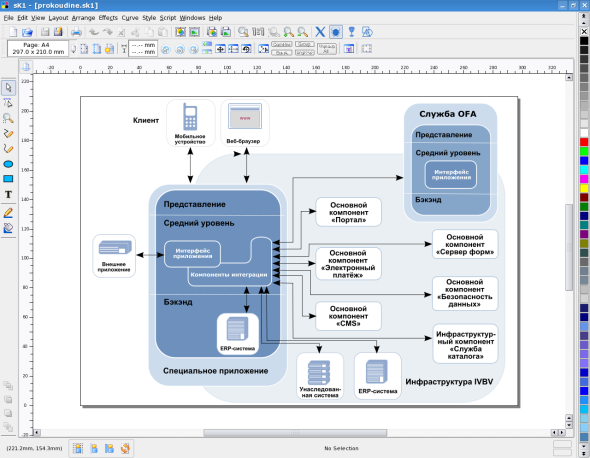This screenshot has height=458, width=590.
Task: Click the Zoom 1:1 icon
Action: [x=258, y=32]
